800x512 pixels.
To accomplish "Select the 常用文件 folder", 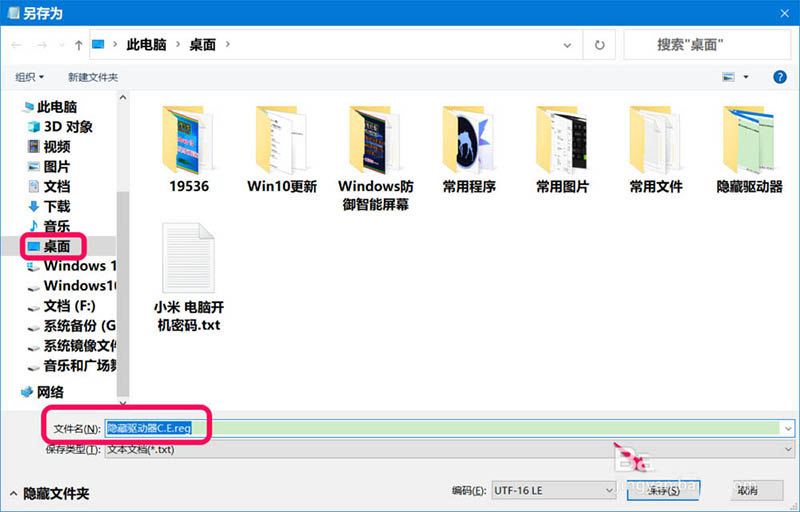I will tap(656, 149).
